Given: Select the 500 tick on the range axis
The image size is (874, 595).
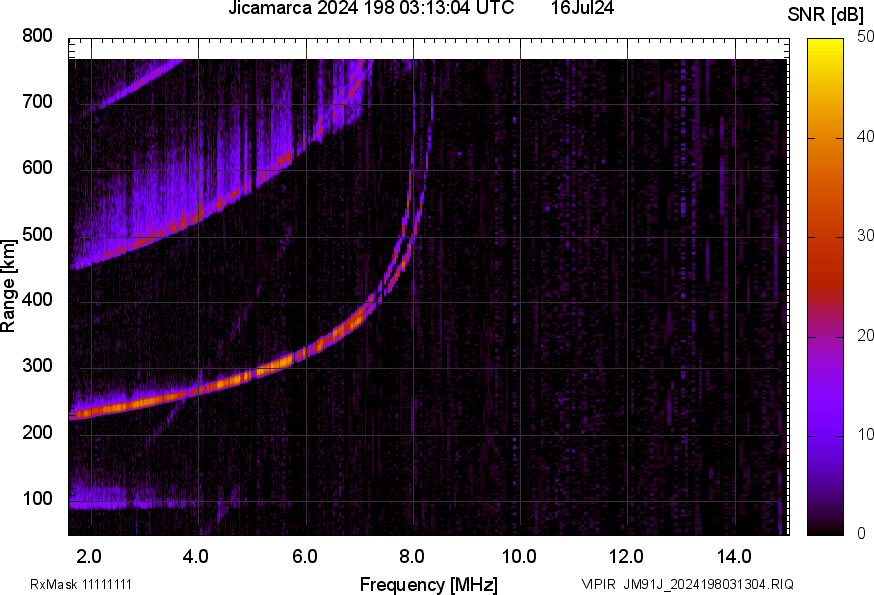Looking at the screenshot, I should click(38, 235).
